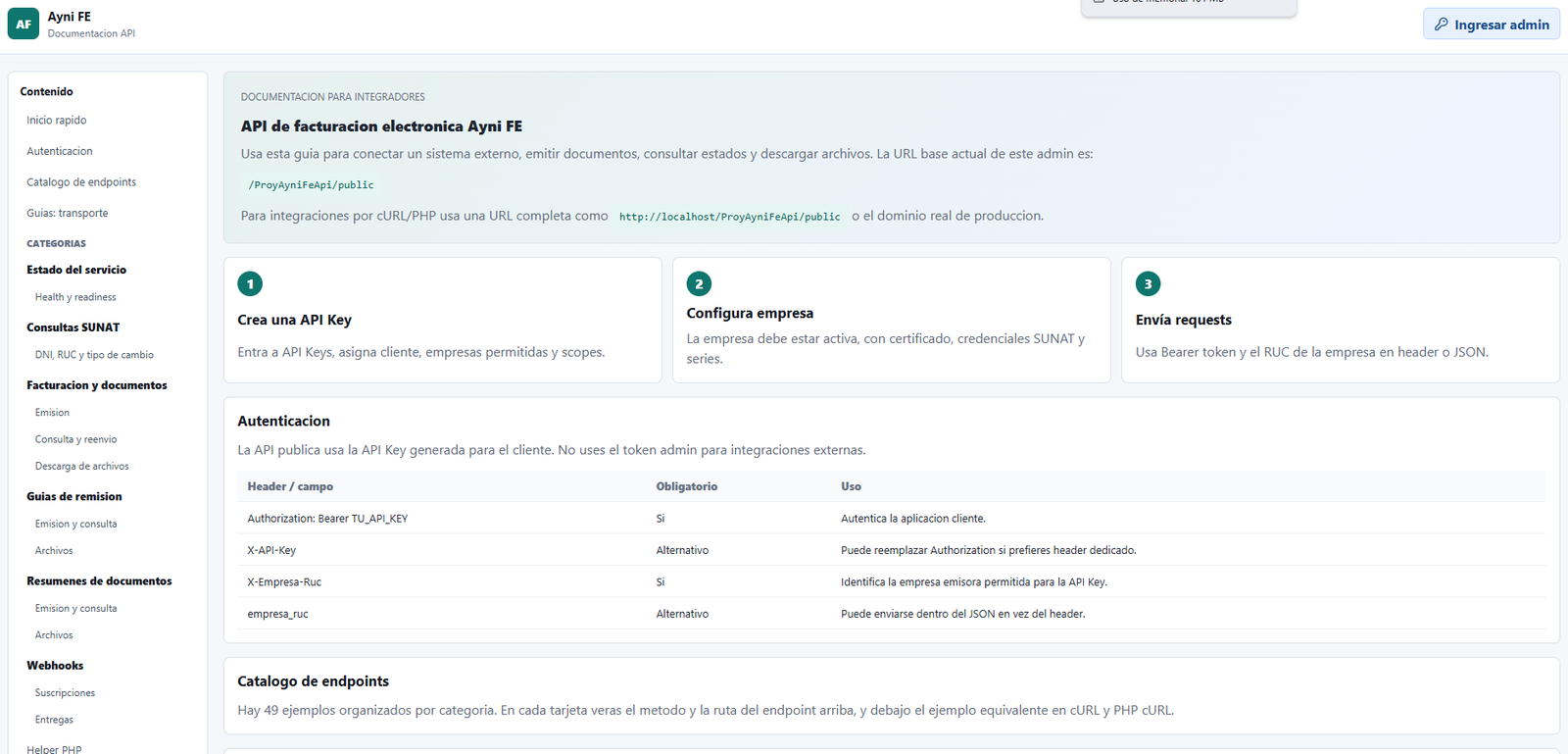The height and width of the screenshot is (754, 1568).
Task: Click the API de facturacion electronica heading
Action: point(381,126)
